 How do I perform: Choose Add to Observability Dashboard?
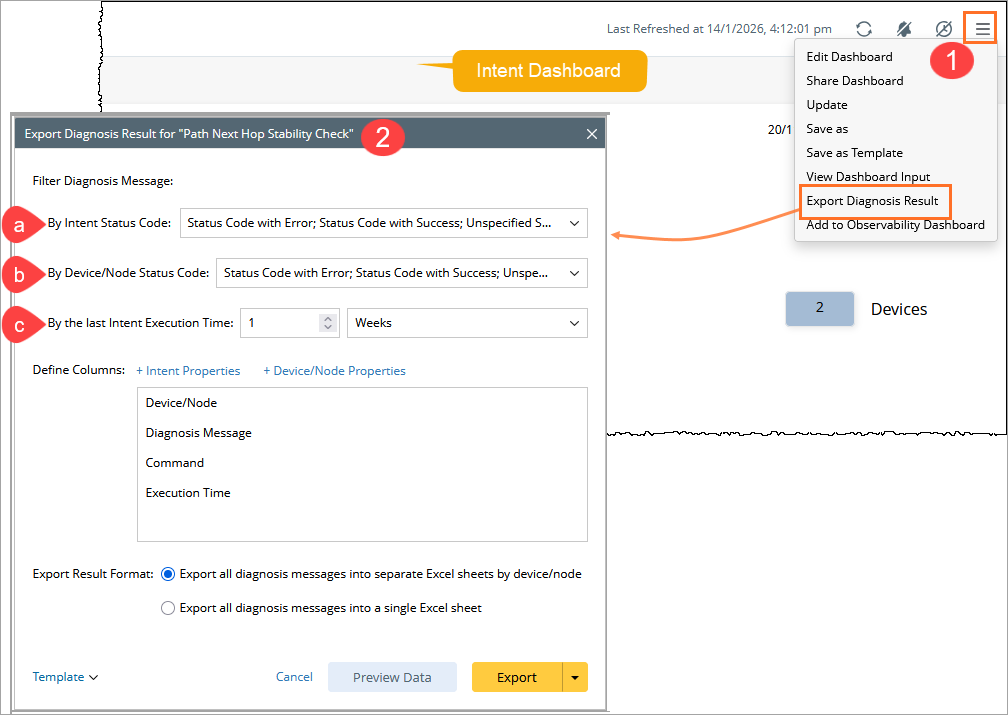pos(895,224)
